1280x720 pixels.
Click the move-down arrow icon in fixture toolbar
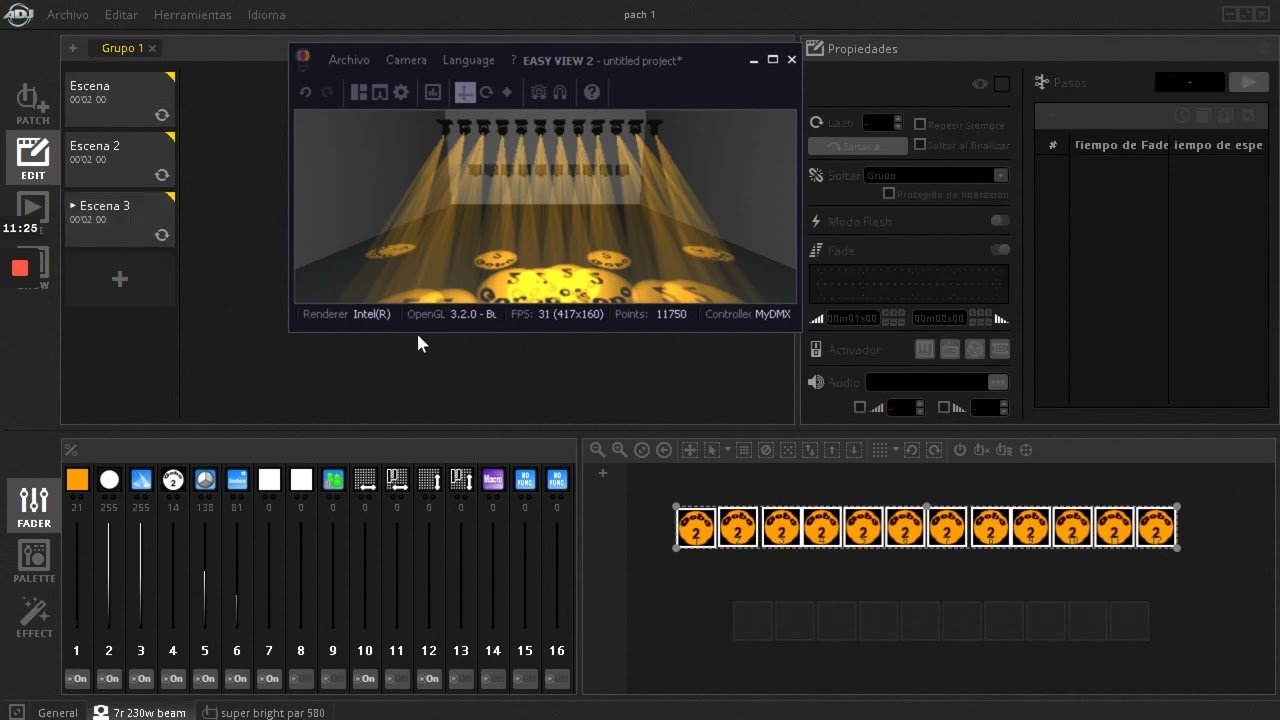coord(854,450)
